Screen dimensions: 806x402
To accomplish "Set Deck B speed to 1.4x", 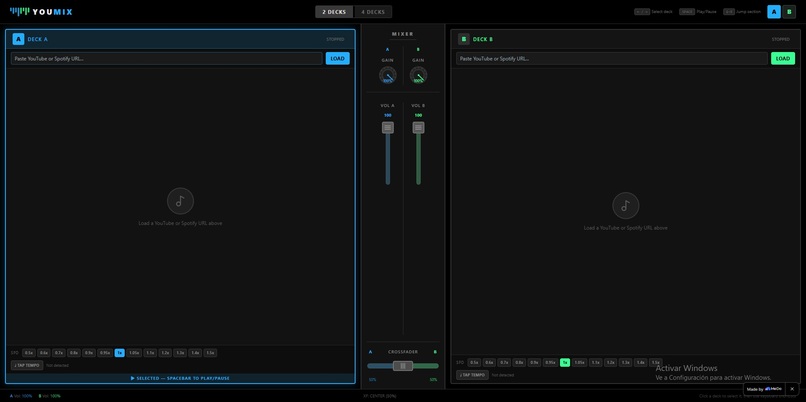I will (x=640, y=362).
